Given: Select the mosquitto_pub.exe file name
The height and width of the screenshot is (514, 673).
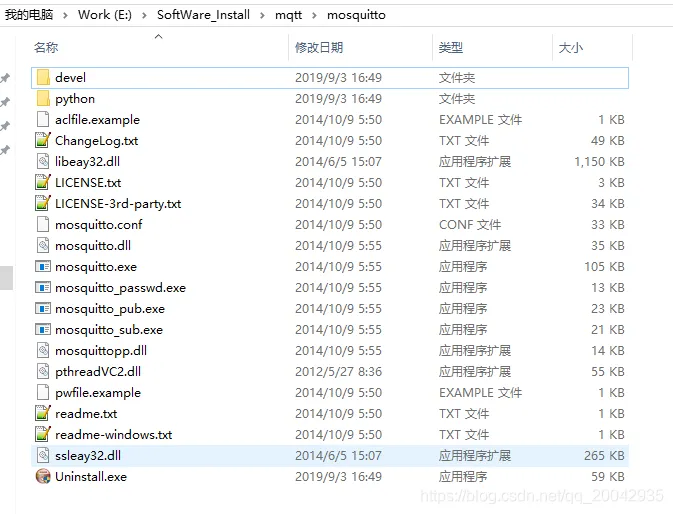Looking at the screenshot, I should 110,309.
